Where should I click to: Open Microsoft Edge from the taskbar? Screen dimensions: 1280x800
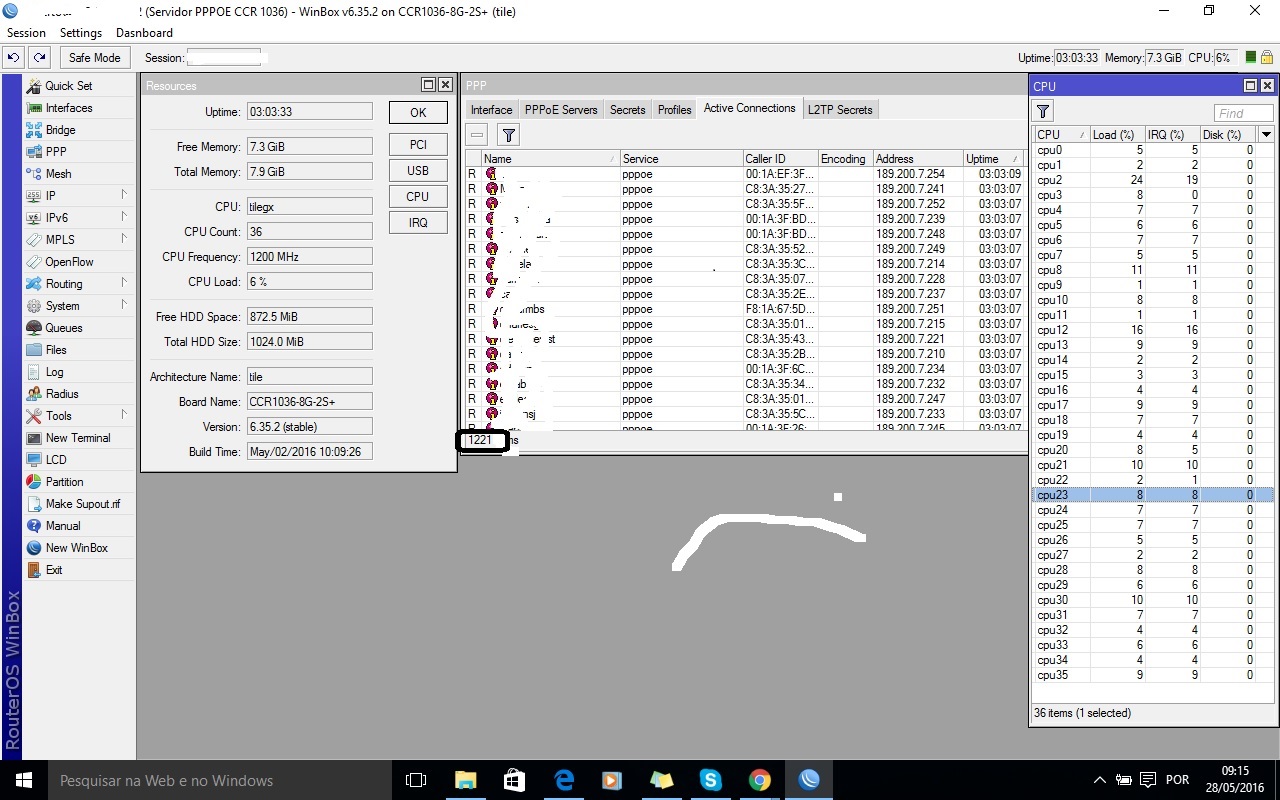click(x=564, y=780)
